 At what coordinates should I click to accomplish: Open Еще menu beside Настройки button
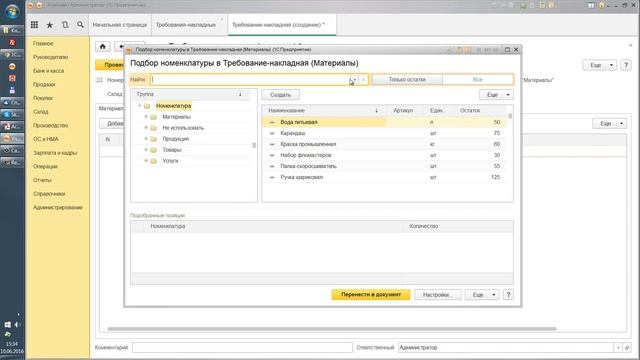[x=482, y=295]
